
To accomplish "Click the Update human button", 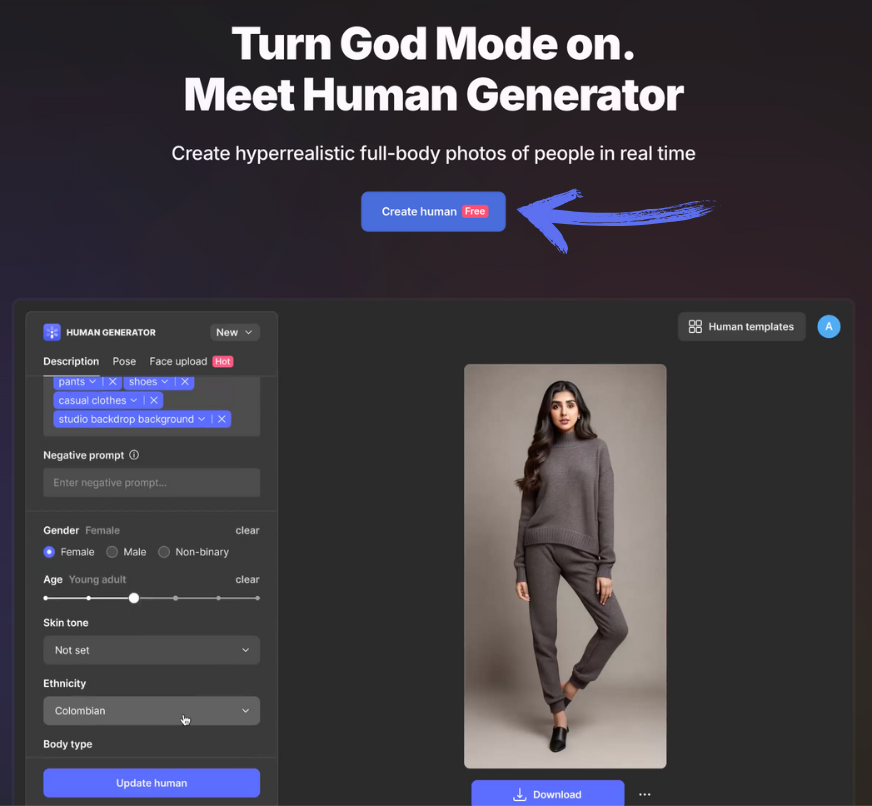I will pos(151,783).
